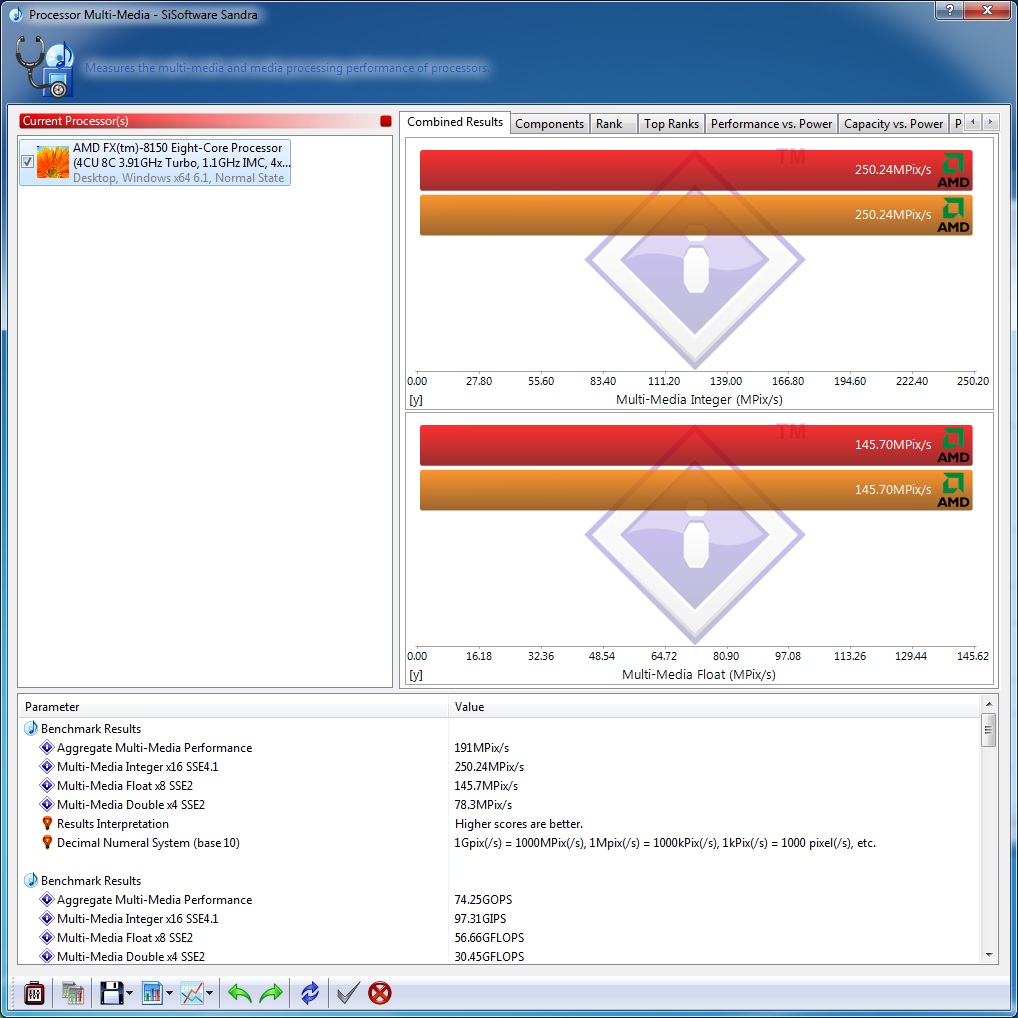Click the red circled X cancel icon
Viewport: 1018px width, 1018px height.
click(x=380, y=993)
